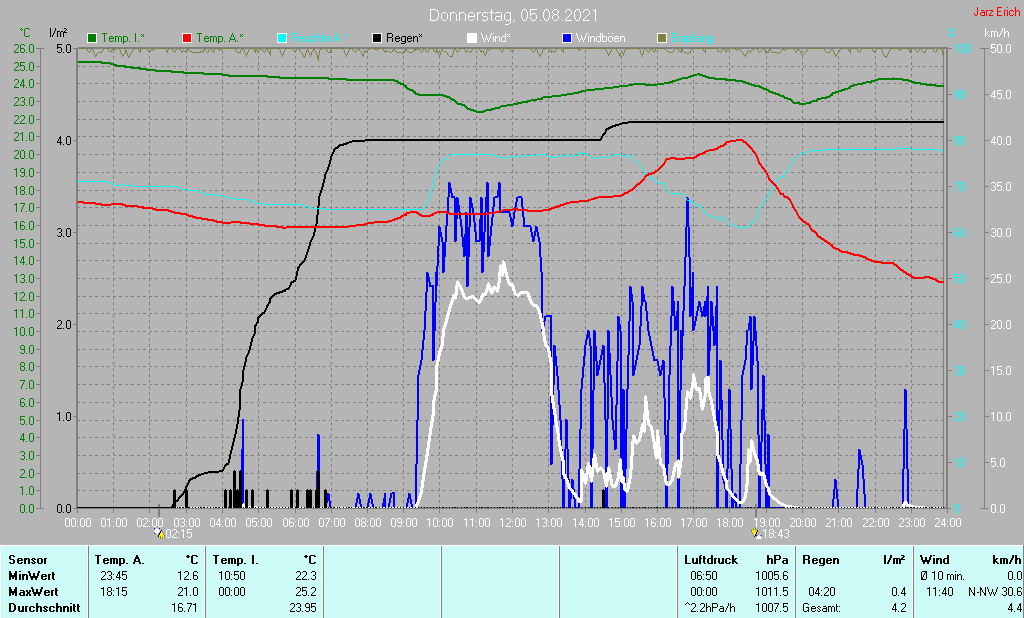Click the chart title 'Donnerstag, 05.08.2021'
Viewport: 1024px width, 618px height.
513,15
